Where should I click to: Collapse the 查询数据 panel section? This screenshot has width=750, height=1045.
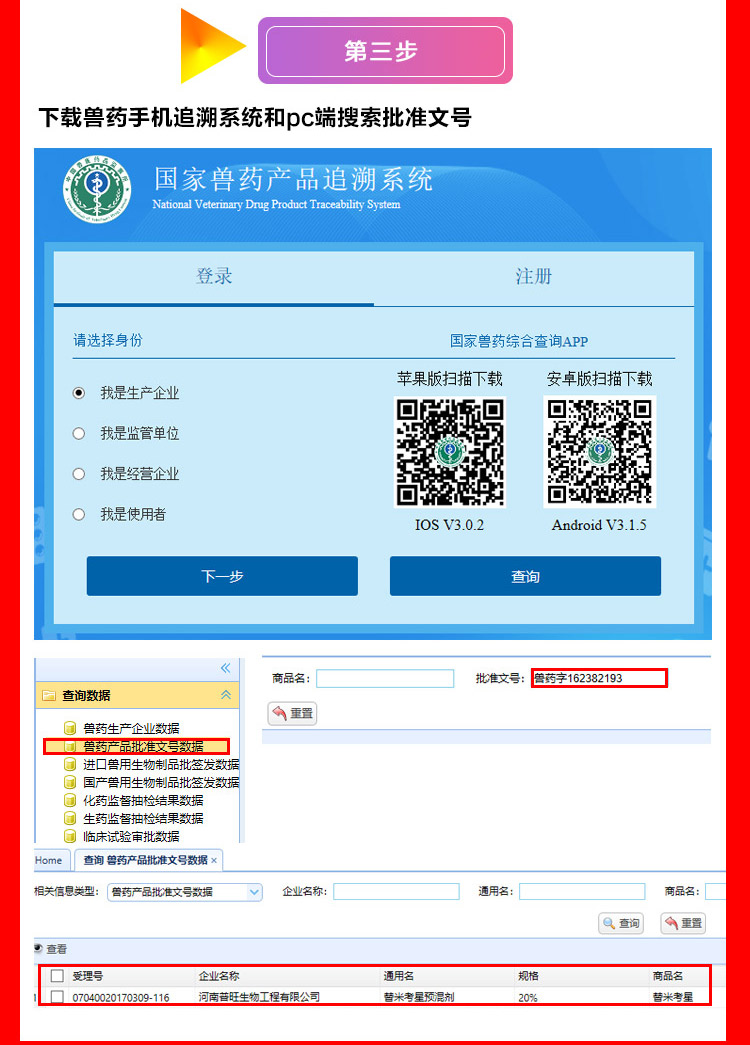coord(226,695)
